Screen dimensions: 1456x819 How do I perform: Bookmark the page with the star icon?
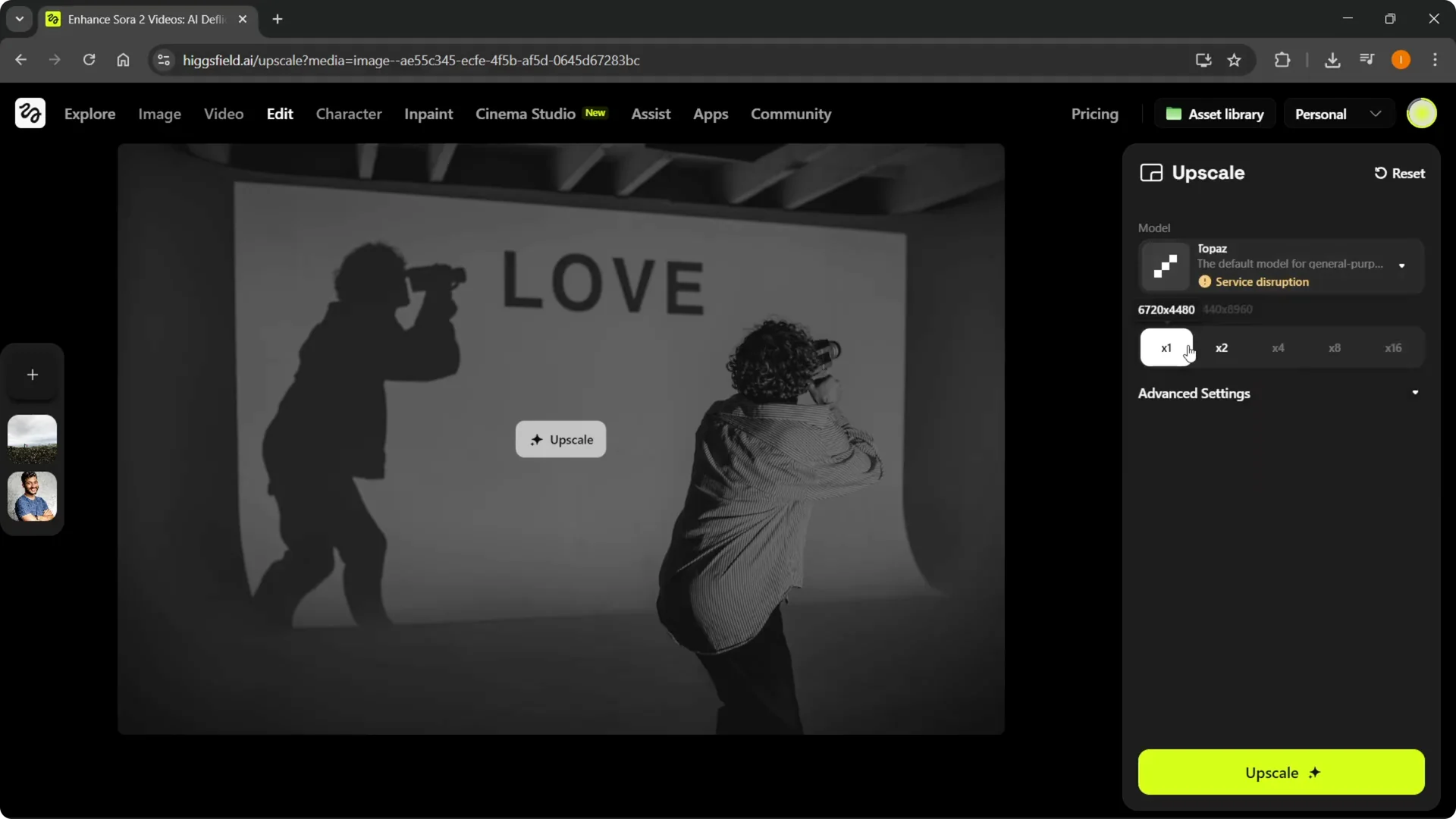tap(1234, 60)
